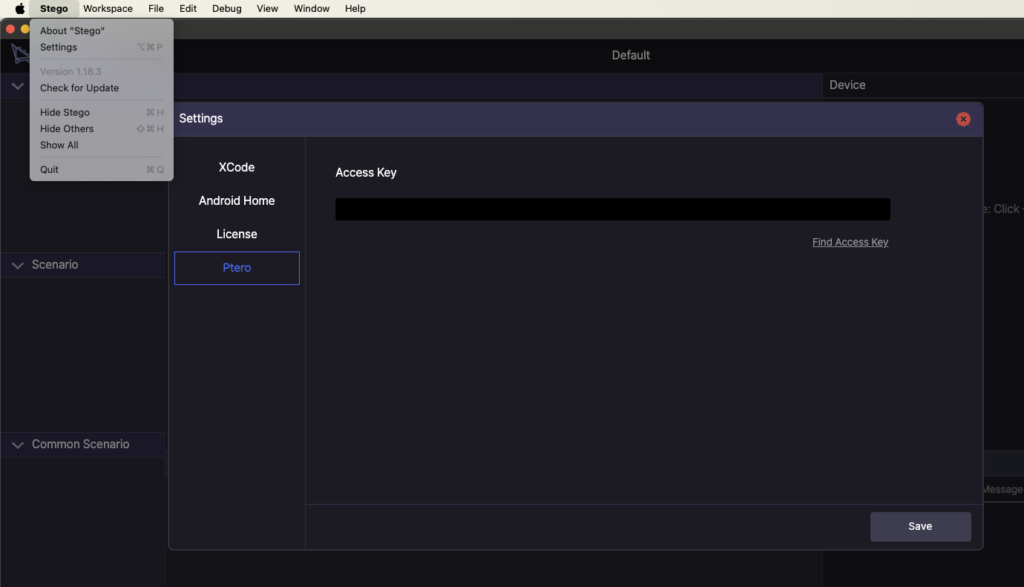Open the Stego menu in menu bar
The image size is (1024, 587).
coord(54,8)
